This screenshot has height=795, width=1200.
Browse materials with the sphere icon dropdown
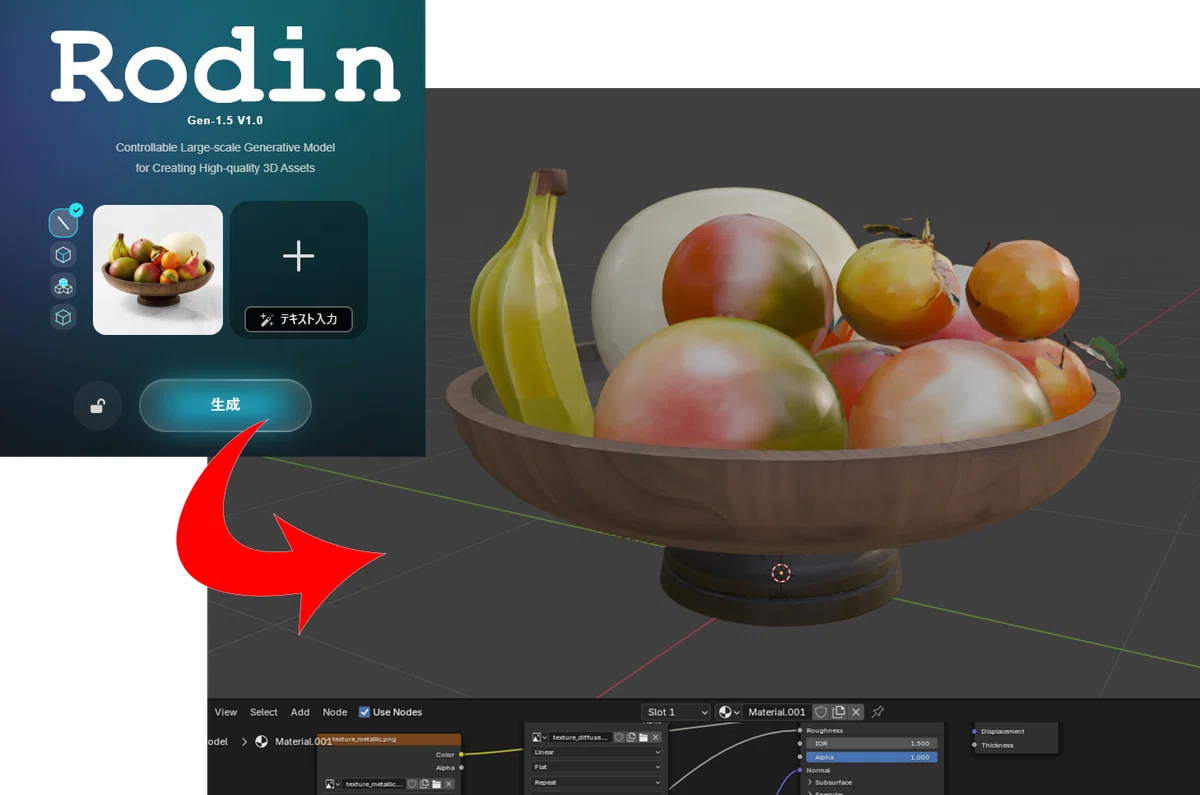click(x=729, y=712)
